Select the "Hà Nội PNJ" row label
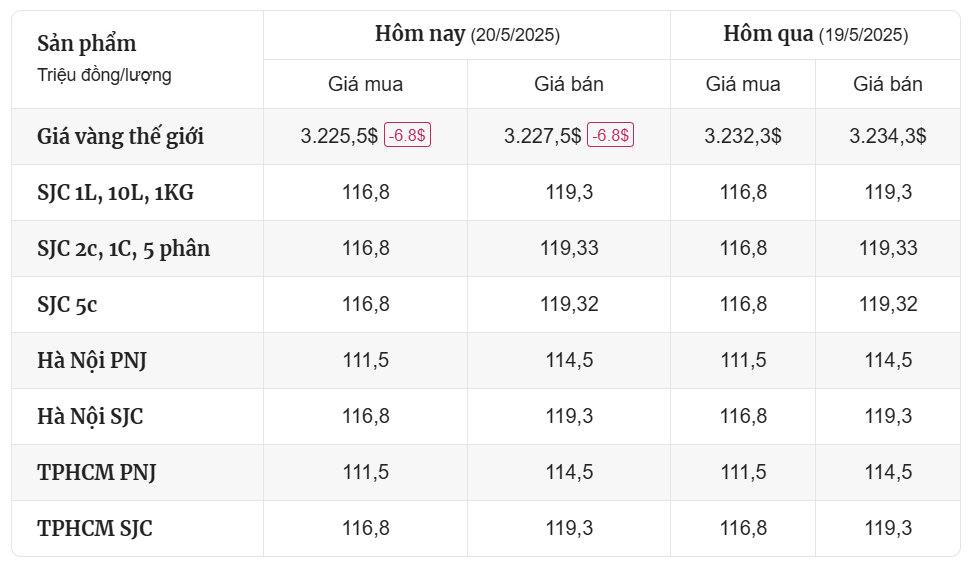Screen dimensions: 975x570 (x=92, y=361)
